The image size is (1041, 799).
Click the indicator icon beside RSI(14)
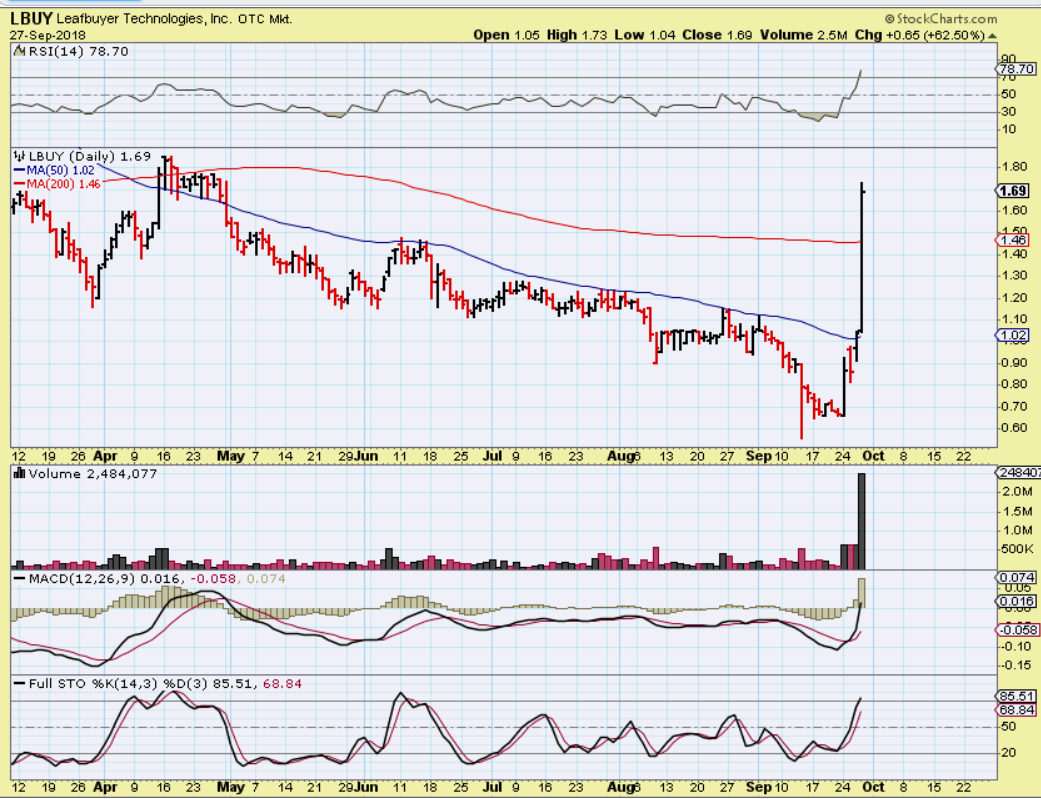(x=17, y=51)
